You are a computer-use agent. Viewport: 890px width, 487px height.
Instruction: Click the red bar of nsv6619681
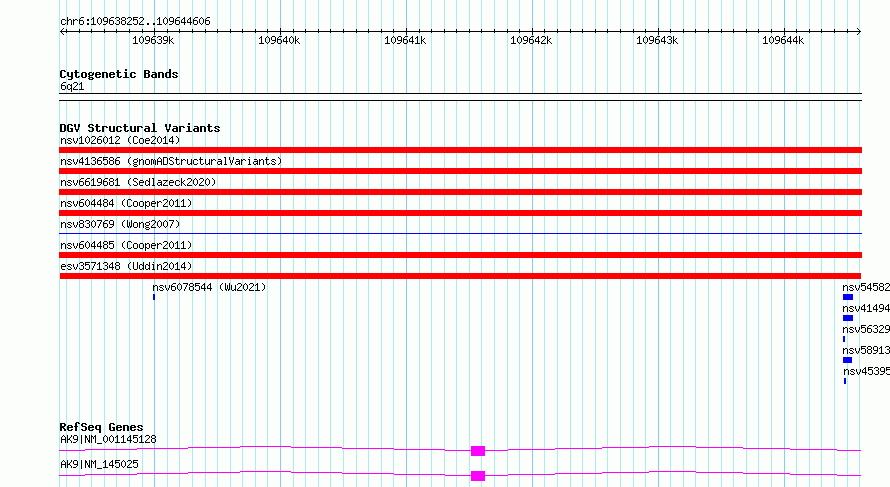(x=460, y=192)
